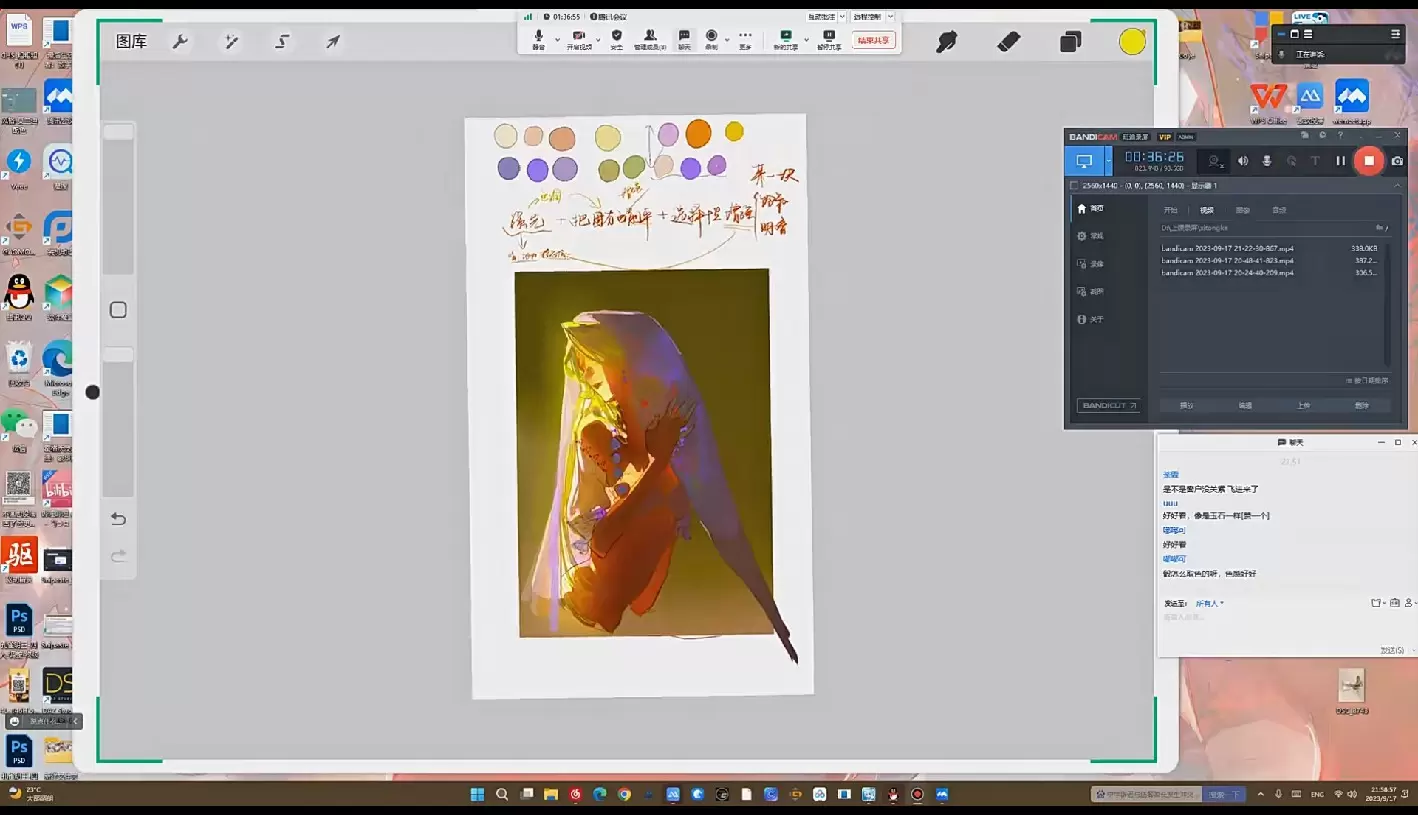Switch to the 视频 tab in Bandicam

[1206, 210]
